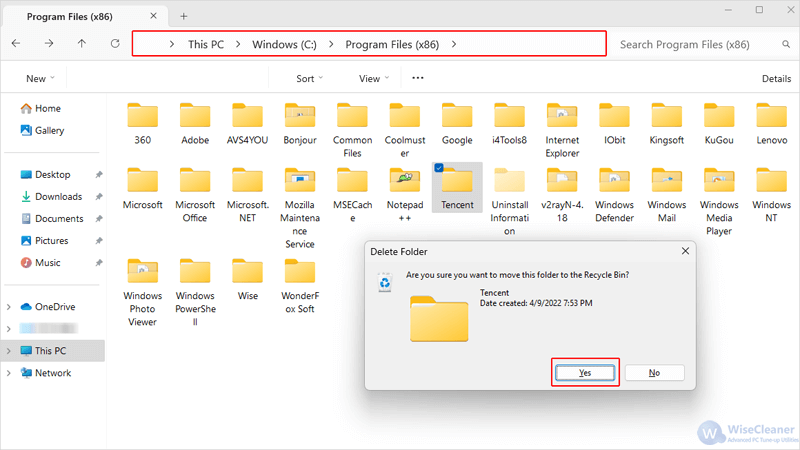Select the Adobe folder
Image resolution: width=800 pixels, height=450 pixels.
tap(195, 124)
